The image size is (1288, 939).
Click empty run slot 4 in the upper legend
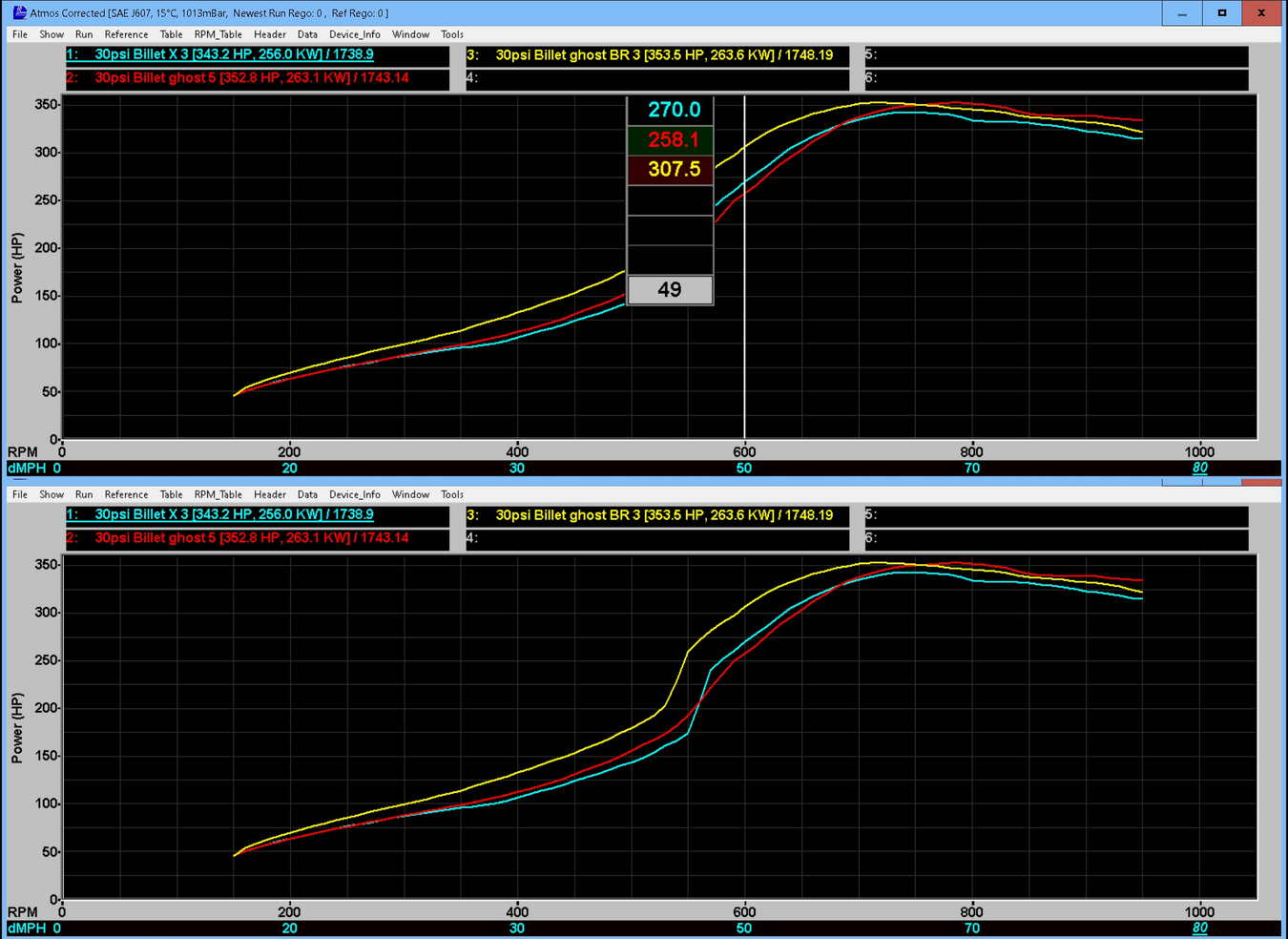pyautogui.click(x=657, y=78)
